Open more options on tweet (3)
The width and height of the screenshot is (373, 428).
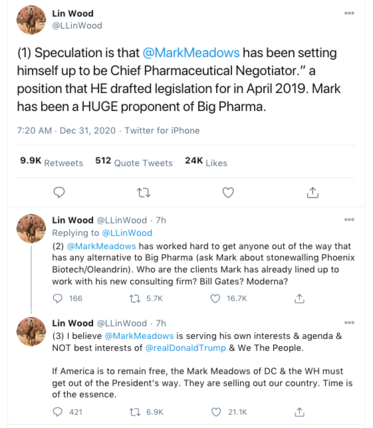tap(349, 323)
